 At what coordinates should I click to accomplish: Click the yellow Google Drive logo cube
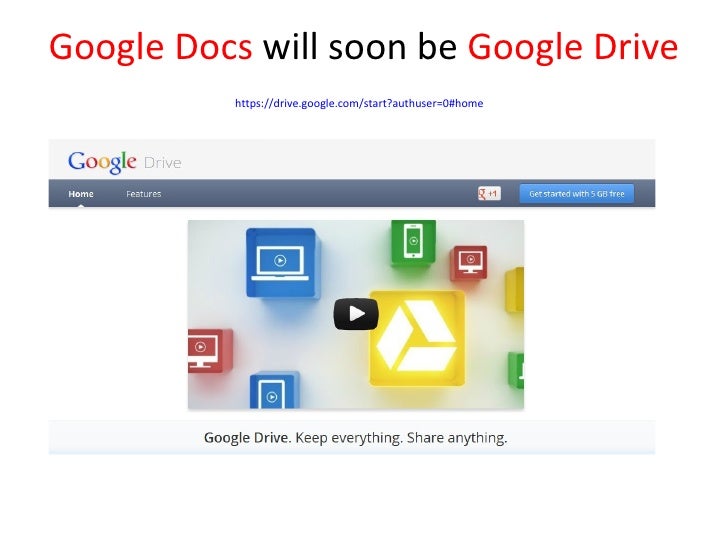click(x=417, y=338)
